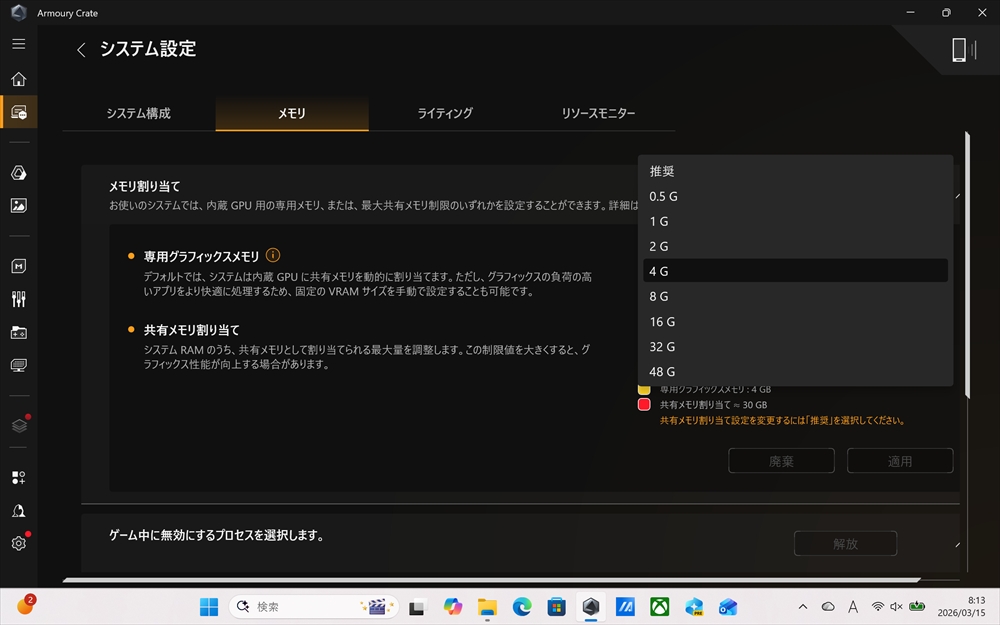Image resolution: width=1000 pixels, height=625 pixels.
Task: Open the Aura Sync sidebar icon
Action: [18, 173]
